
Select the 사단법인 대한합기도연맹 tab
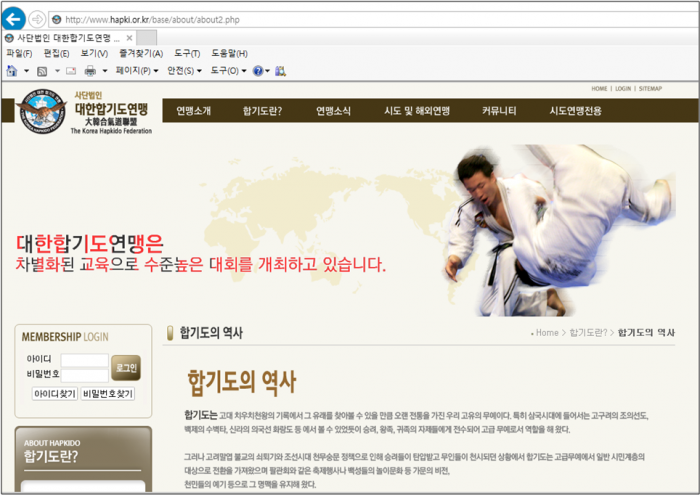coord(68,38)
